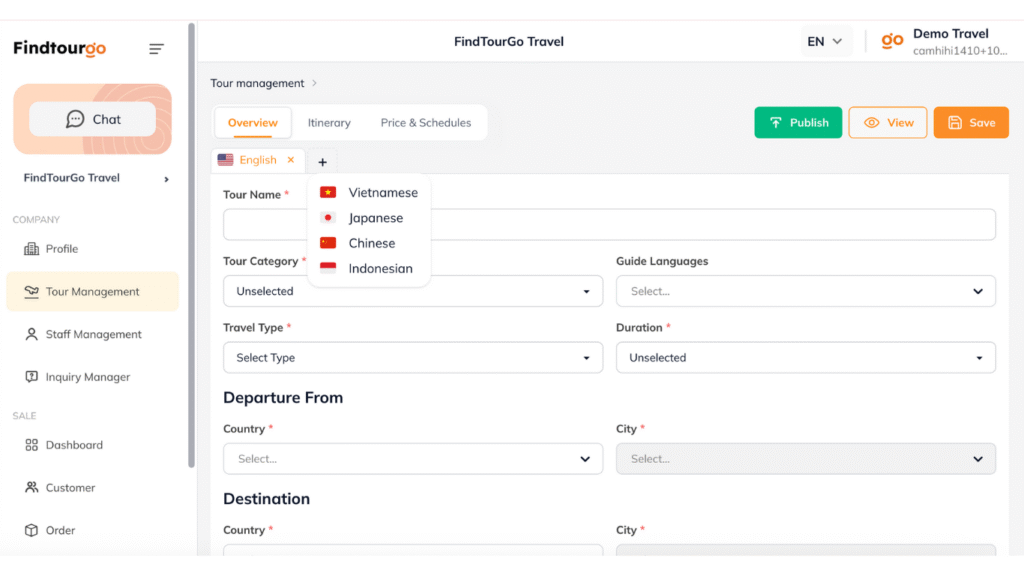Click the Profile building icon in sidebar
Screen dimensions: 1024x576
click(x=31, y=249)
